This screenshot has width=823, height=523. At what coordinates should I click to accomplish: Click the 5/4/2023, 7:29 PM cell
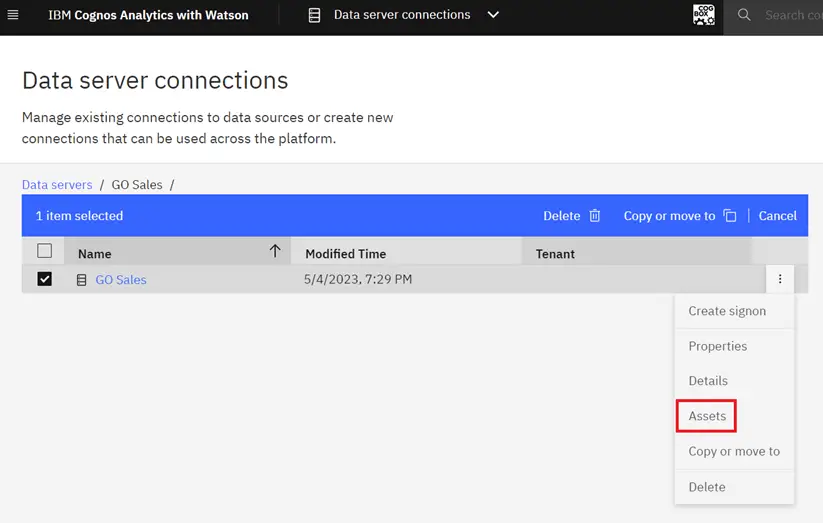(358, 279)
